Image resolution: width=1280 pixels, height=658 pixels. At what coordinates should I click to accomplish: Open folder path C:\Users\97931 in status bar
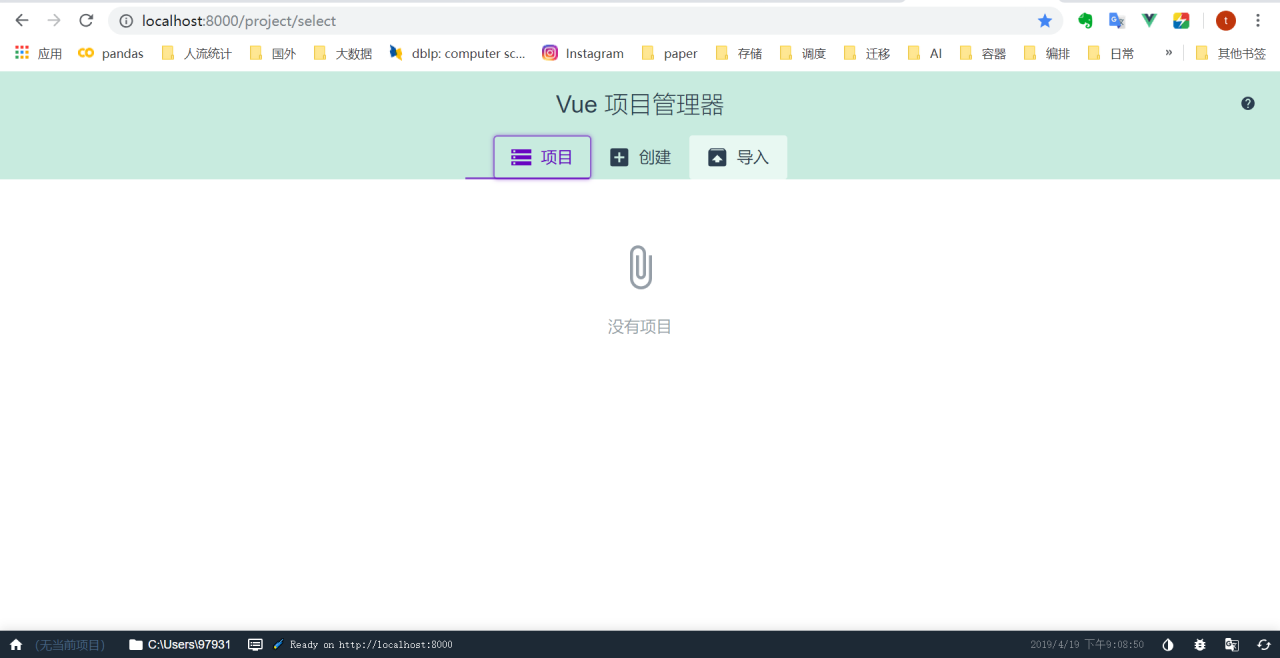coord(180,645)
